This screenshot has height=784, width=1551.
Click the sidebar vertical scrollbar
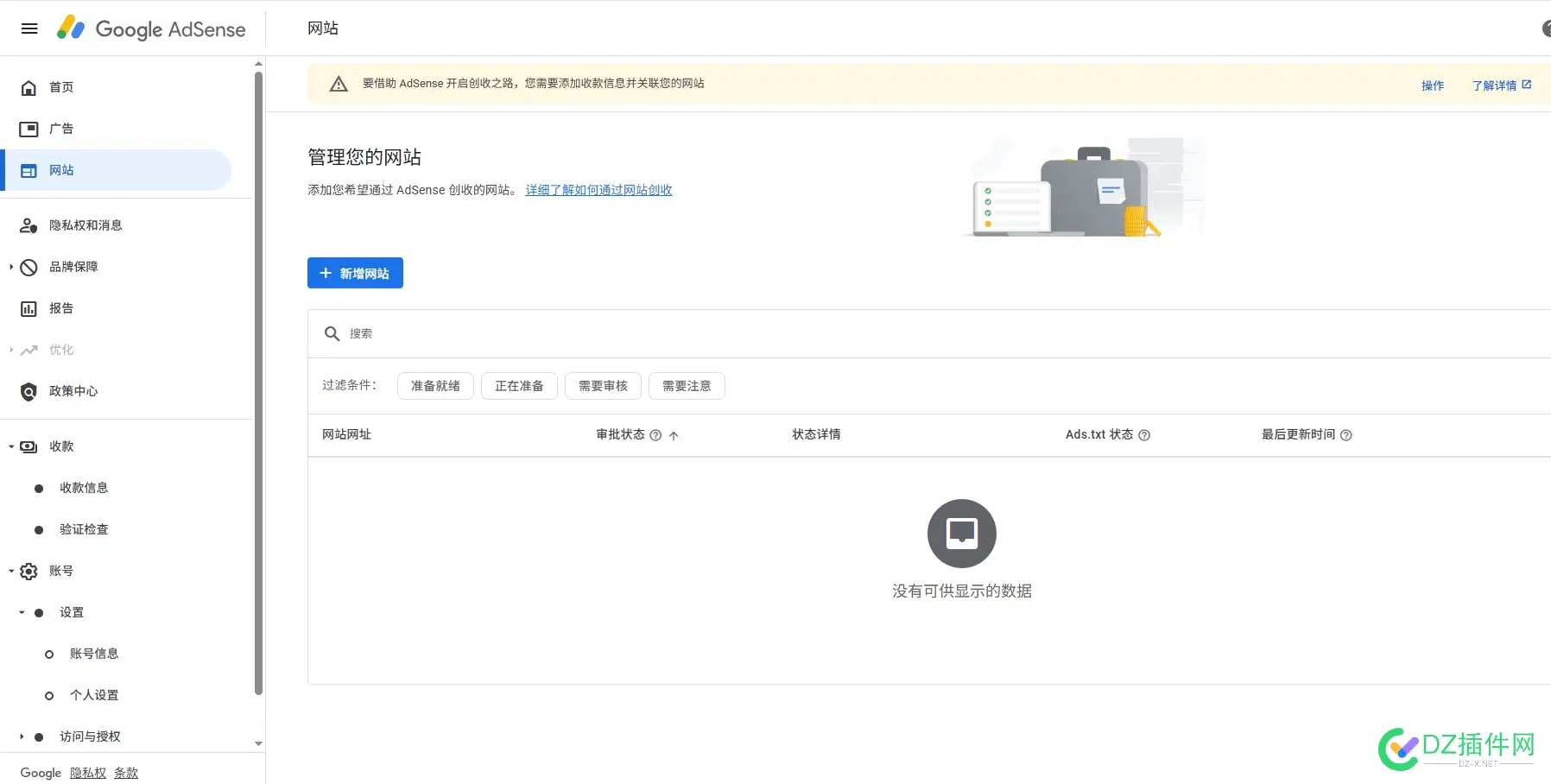click(x=258, y=383)
